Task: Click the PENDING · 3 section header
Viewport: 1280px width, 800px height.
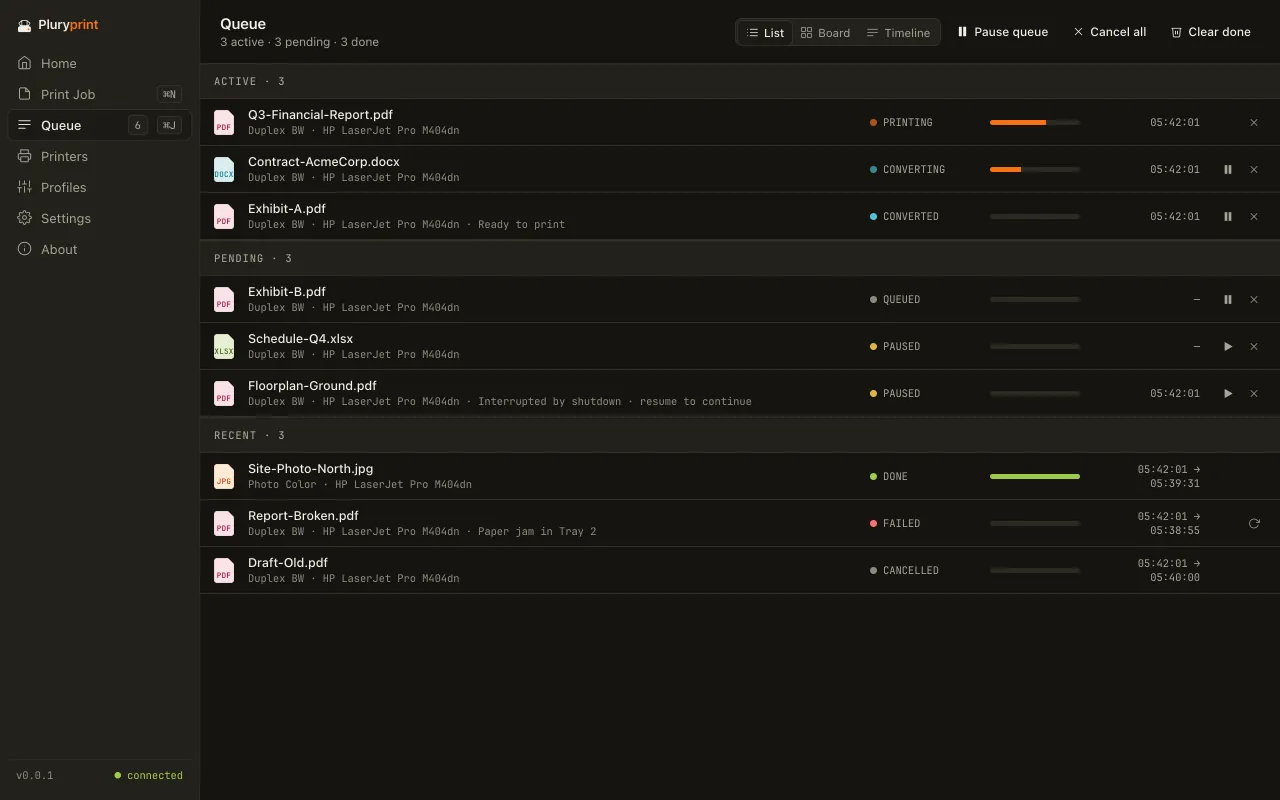Action: click(x=740, y=258)
